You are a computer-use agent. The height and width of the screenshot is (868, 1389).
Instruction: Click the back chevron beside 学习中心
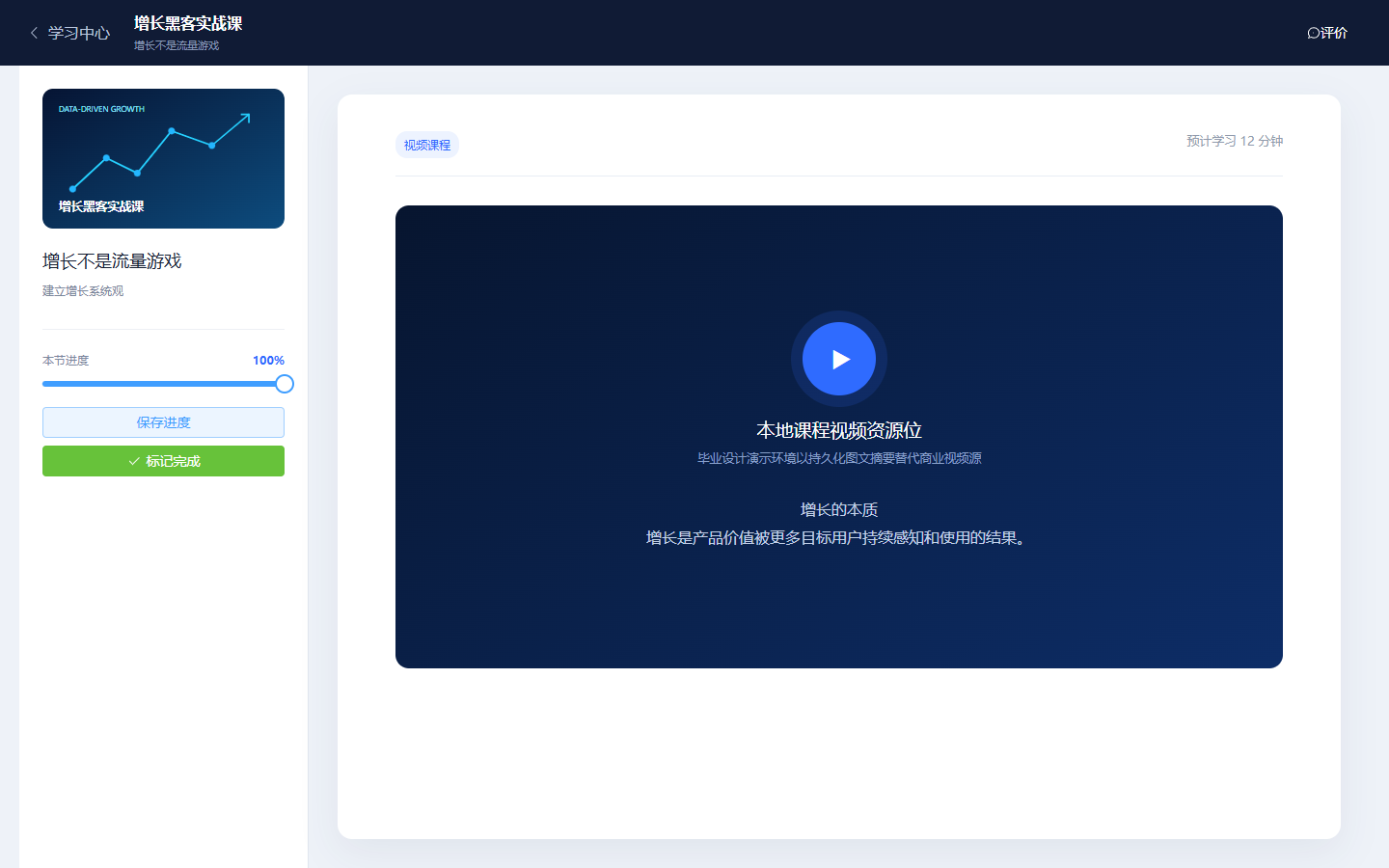[x=34, y=33]
